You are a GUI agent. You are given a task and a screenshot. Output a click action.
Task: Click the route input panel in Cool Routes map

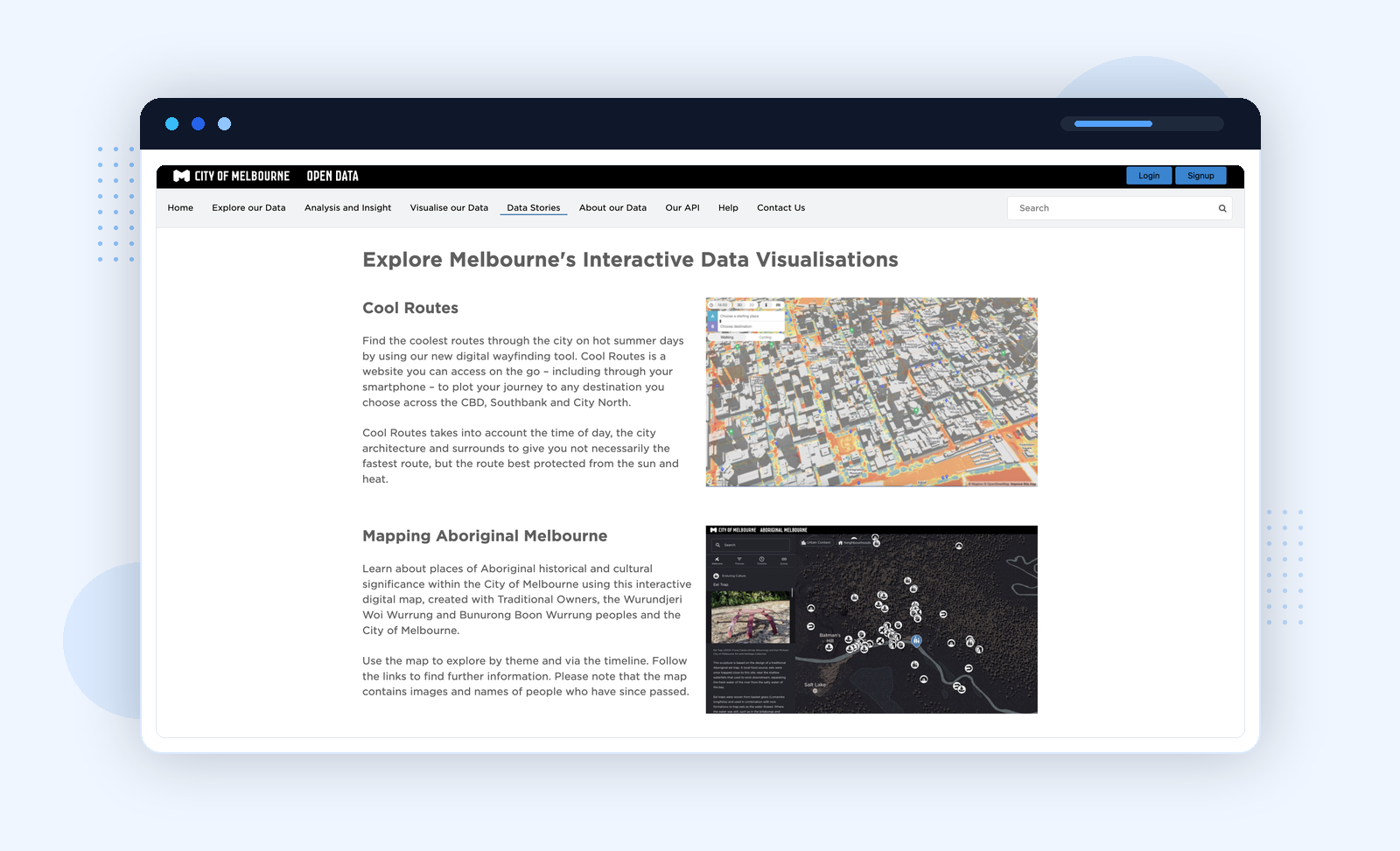tap(745, 321)
